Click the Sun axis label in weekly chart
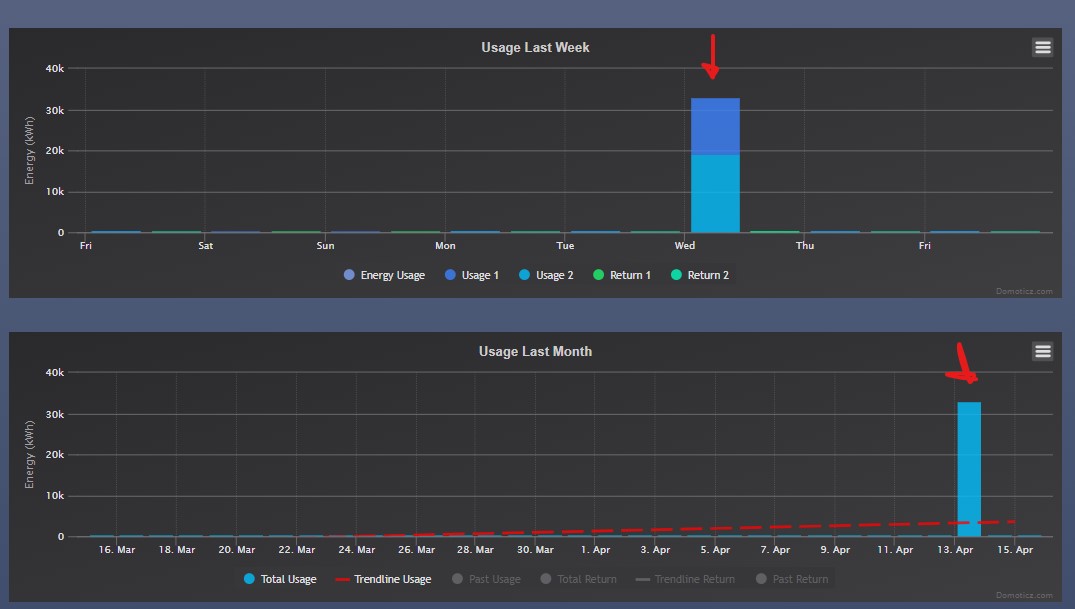The image size is (1075, 609). (325, 246)
